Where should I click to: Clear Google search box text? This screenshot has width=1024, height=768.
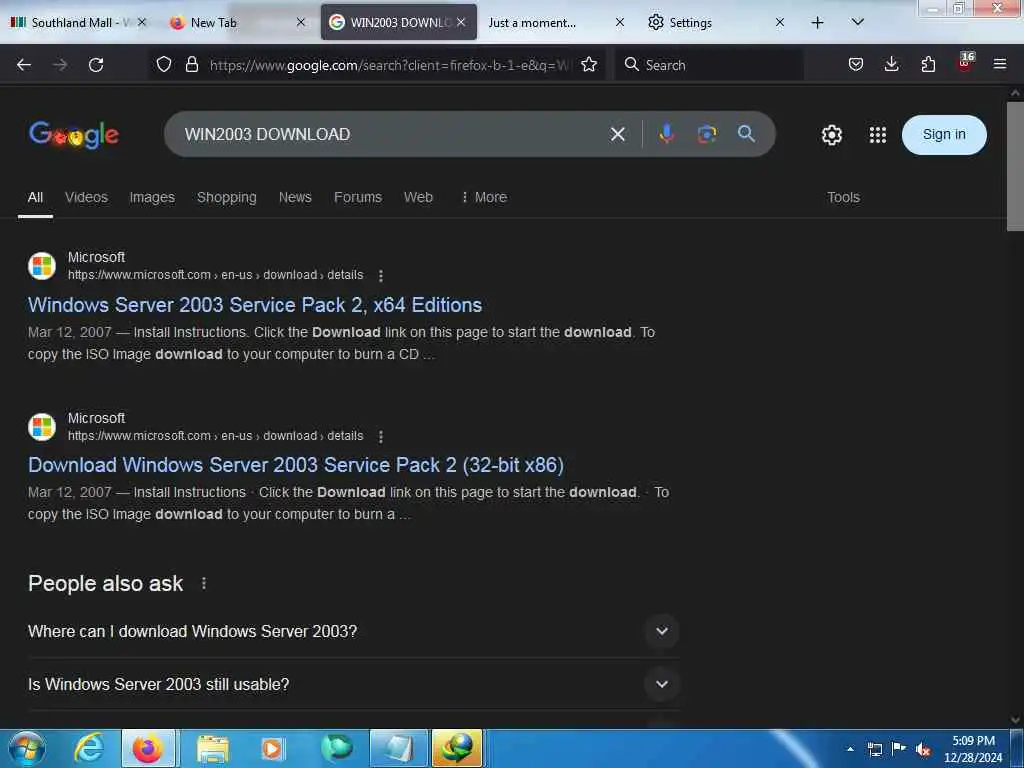point(618,135)
